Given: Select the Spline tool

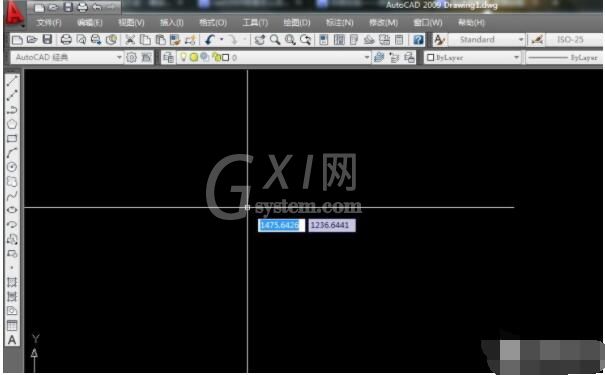Looking at the screenshot, I should coord(12,196).
